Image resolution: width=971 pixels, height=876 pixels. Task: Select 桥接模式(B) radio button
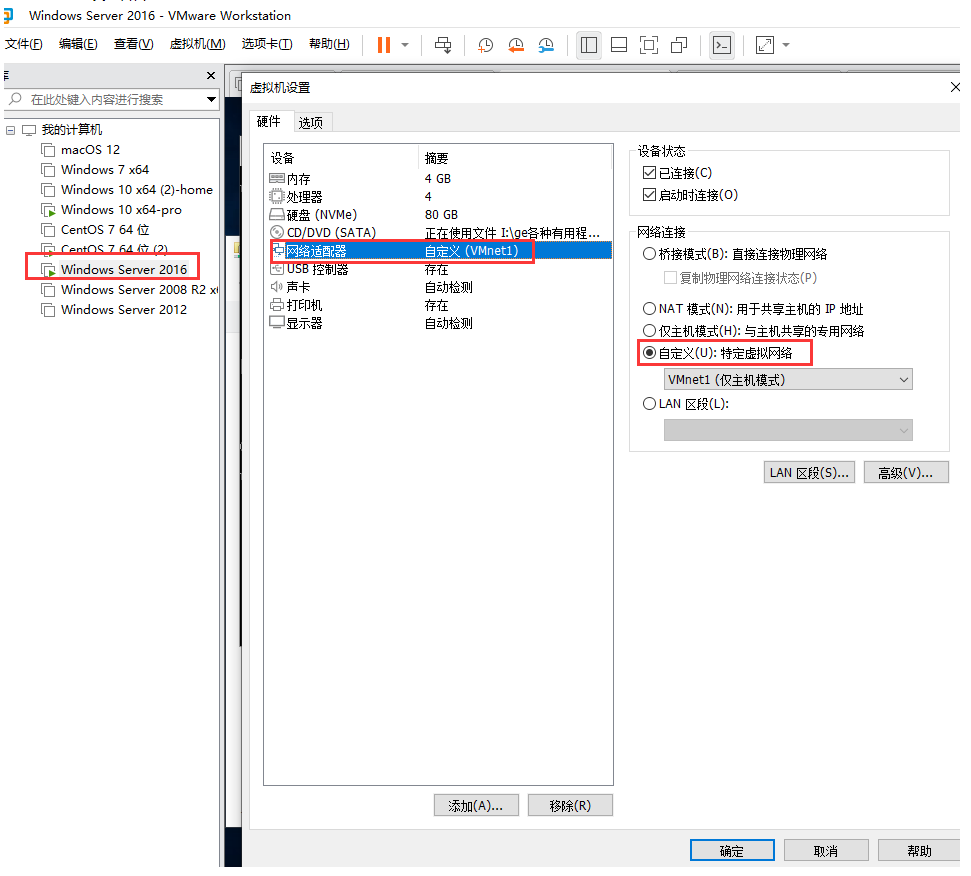click(x=649, y=254)
